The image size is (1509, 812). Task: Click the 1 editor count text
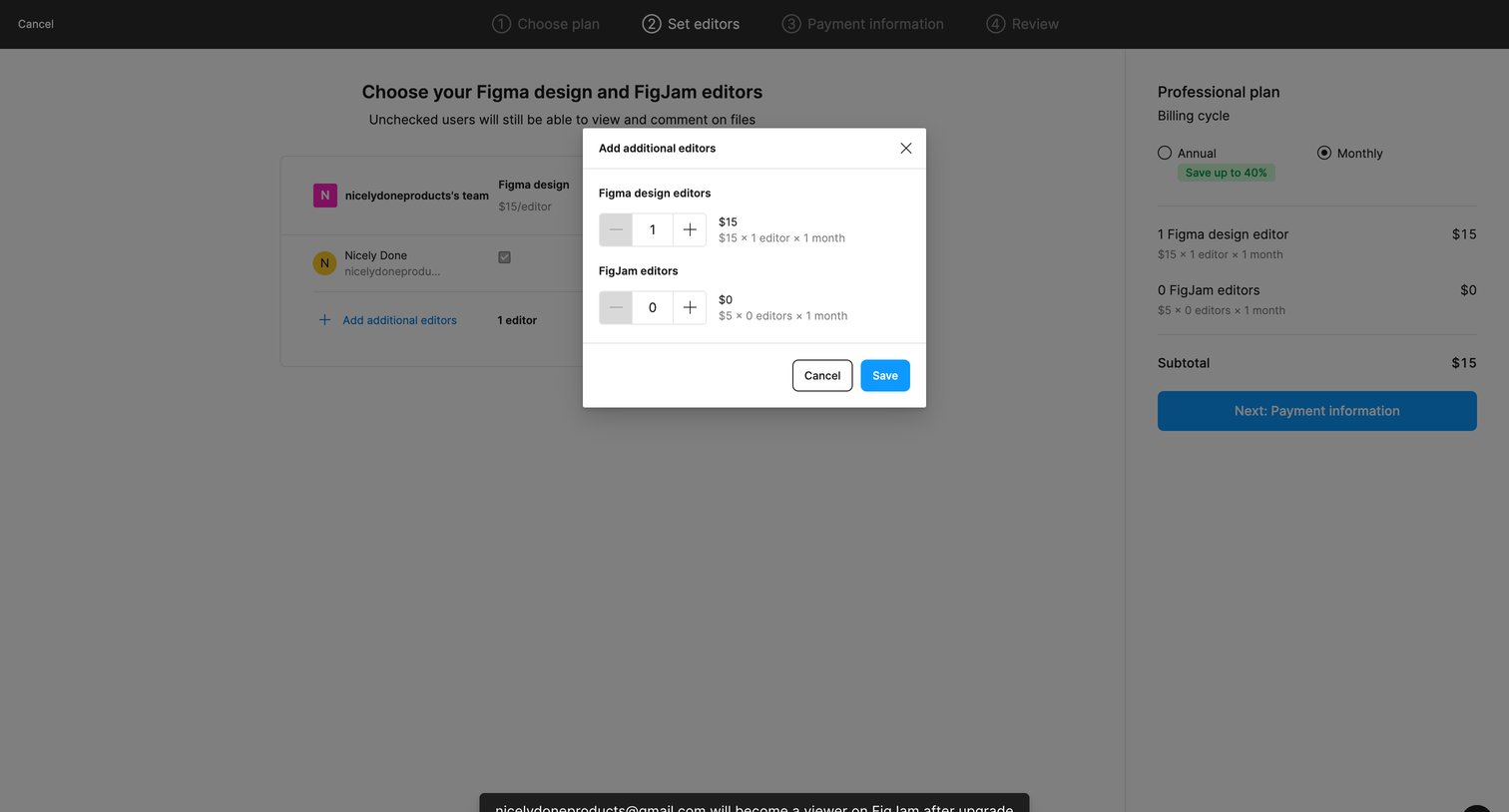517,320
